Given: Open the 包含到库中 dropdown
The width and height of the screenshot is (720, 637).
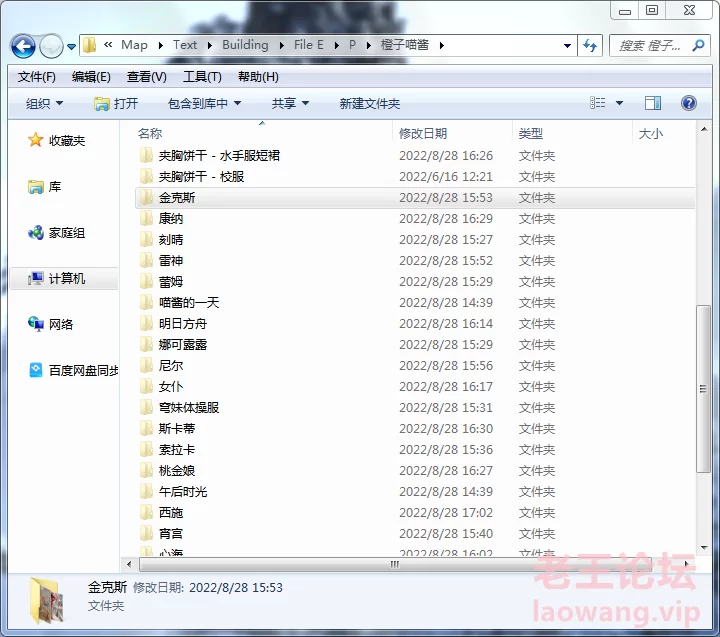Looking at the screenshot, I should click(x=204, y=103).
